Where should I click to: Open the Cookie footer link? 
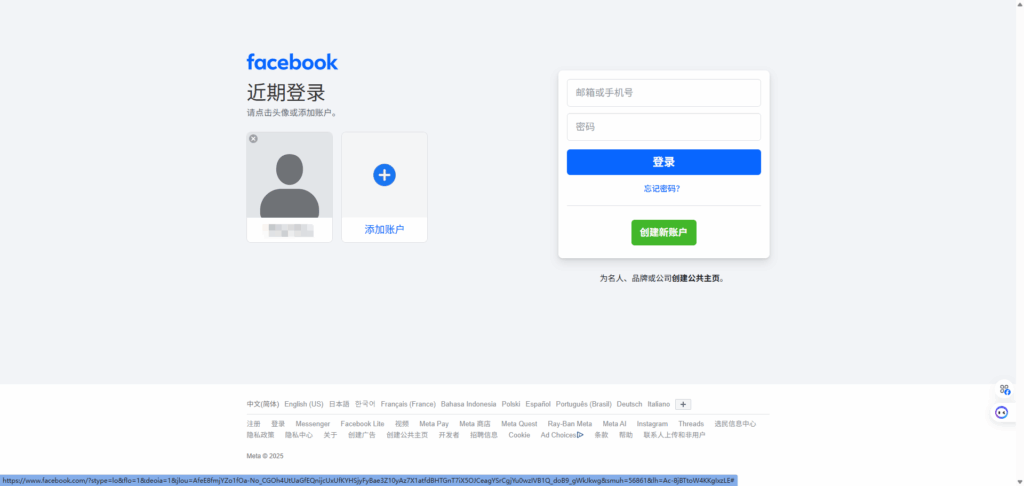(x=519, y=435)
